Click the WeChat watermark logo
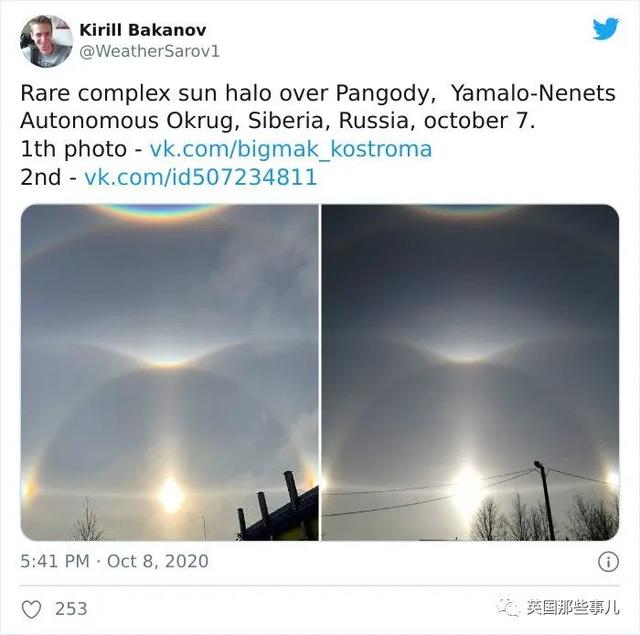This screenshot has width=640, height=635. (508, 608)
